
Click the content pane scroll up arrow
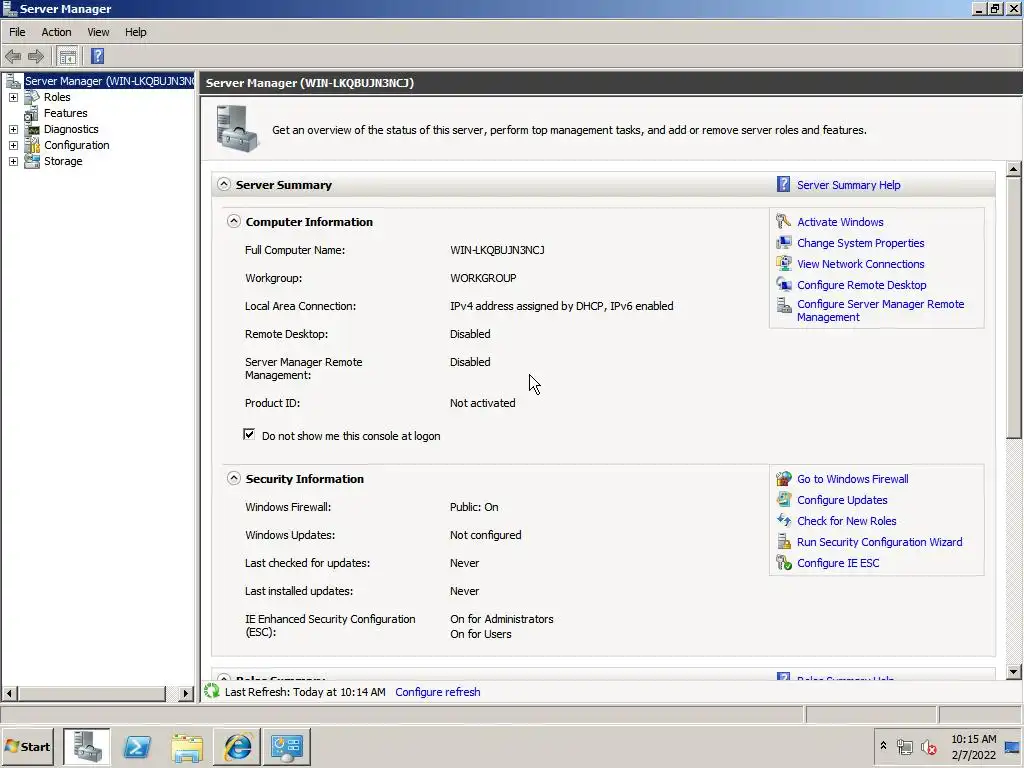pyautogui.click(x=1013, y=169)
